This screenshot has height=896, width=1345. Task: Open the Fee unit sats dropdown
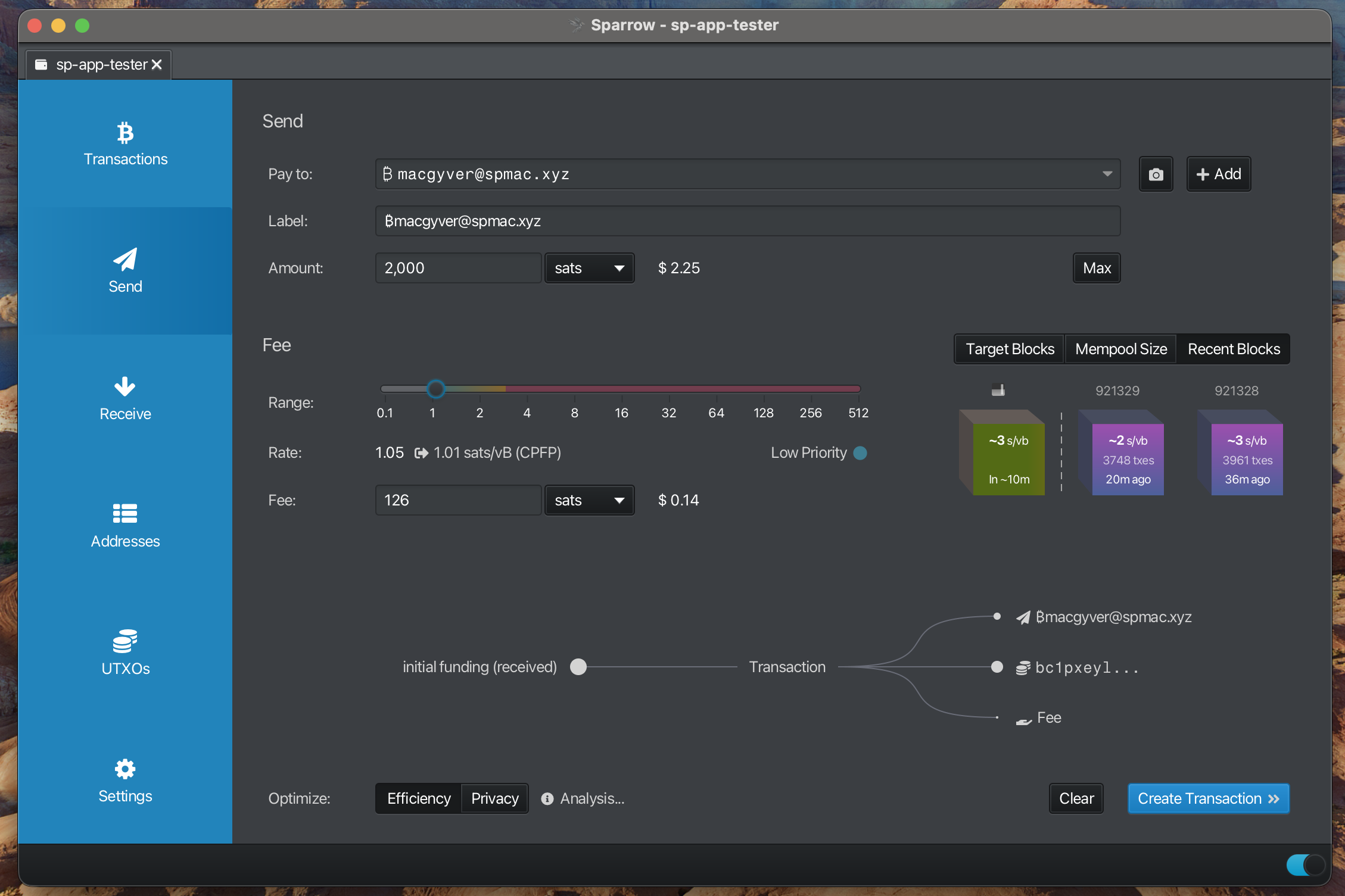589,501
